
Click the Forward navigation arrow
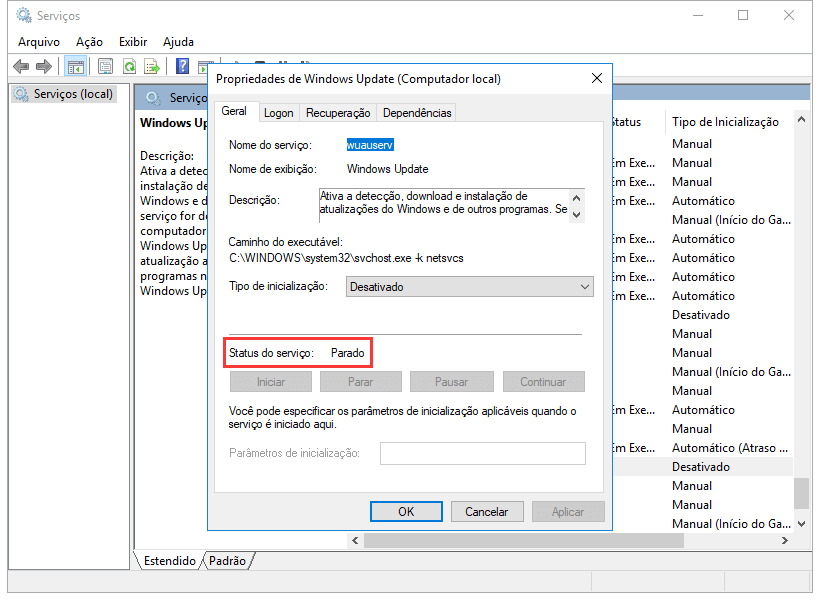click(44, 66)
